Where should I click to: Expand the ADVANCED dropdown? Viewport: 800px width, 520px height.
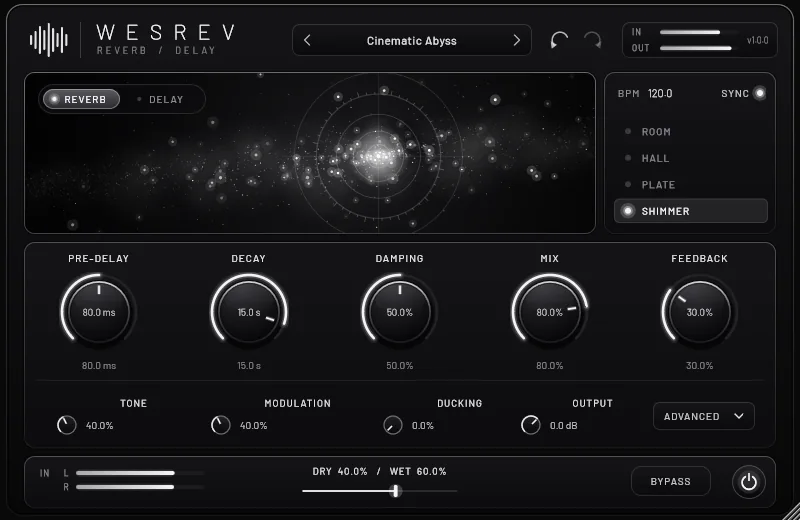pos(704,416)
